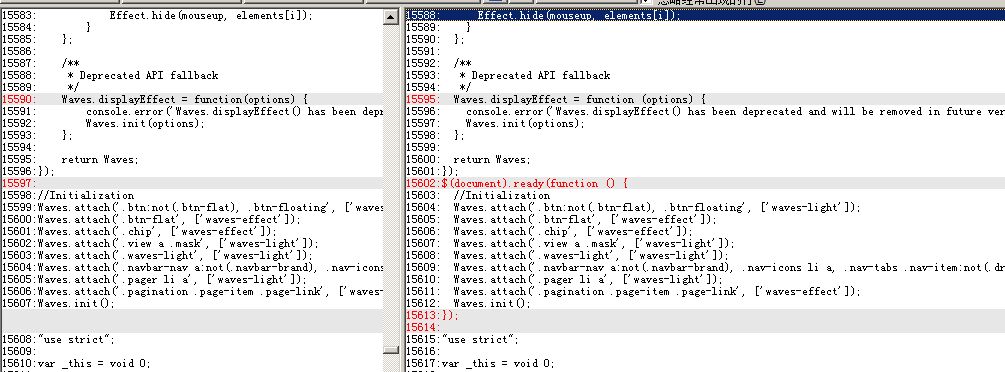Click right line 15611 .pagination .page-item
The width and height of the screenshot is (1005, 372).
705,292
